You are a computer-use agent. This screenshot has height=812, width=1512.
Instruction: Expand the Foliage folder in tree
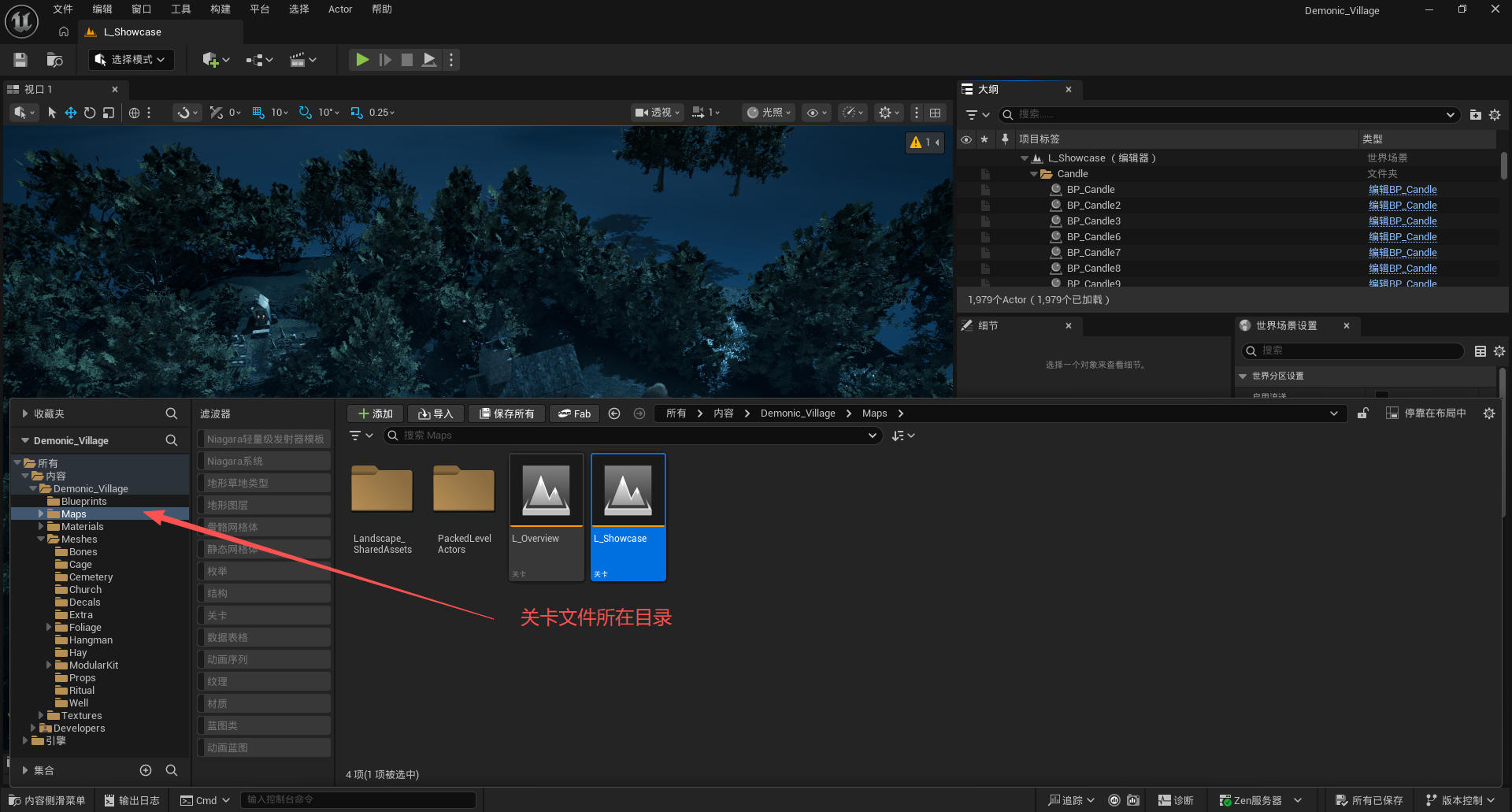pyautogui.click(x=49, y=628)
